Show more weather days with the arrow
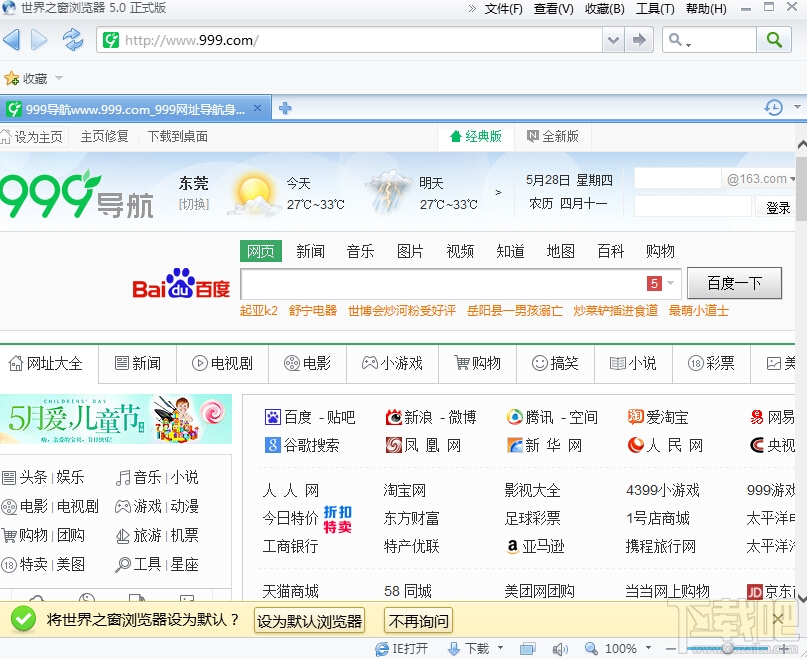The width and height of the screenshot is (807, 659). [498, 193]
